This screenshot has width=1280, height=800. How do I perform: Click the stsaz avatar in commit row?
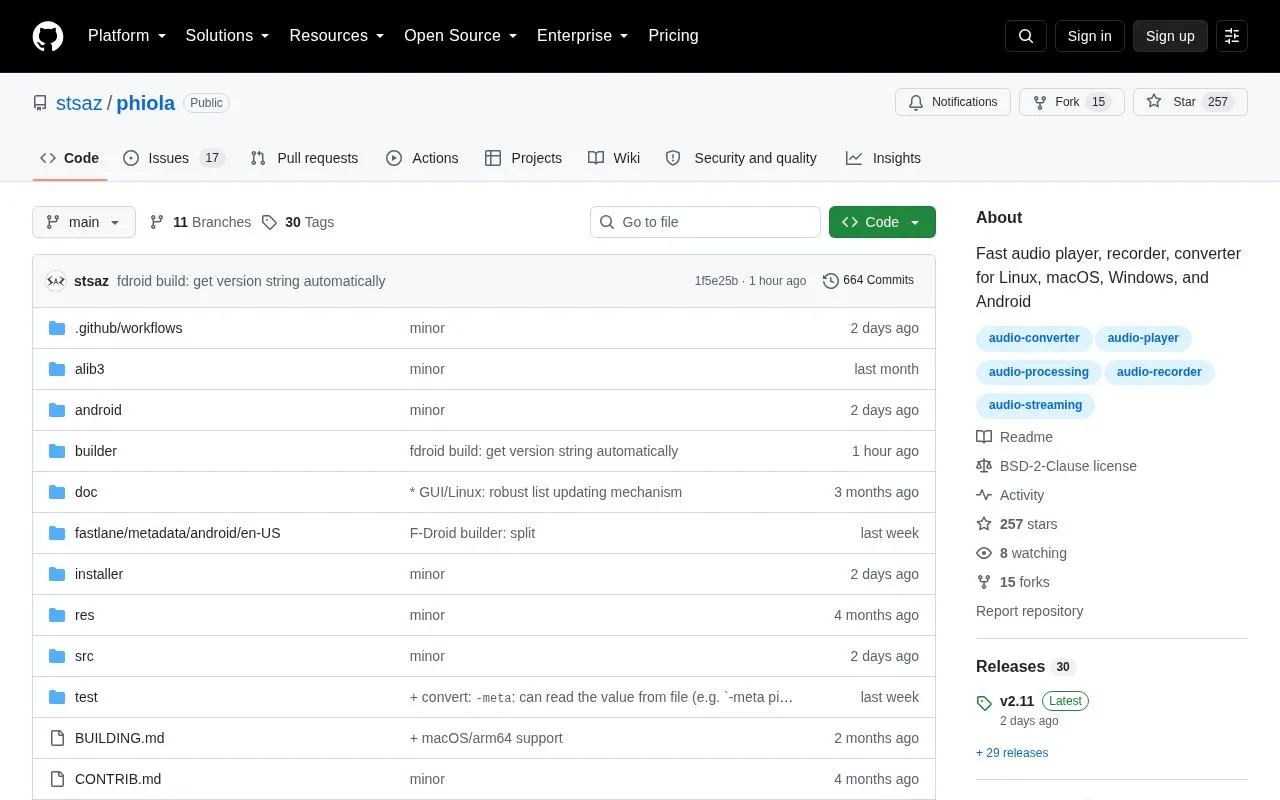(x=56, y=281)
